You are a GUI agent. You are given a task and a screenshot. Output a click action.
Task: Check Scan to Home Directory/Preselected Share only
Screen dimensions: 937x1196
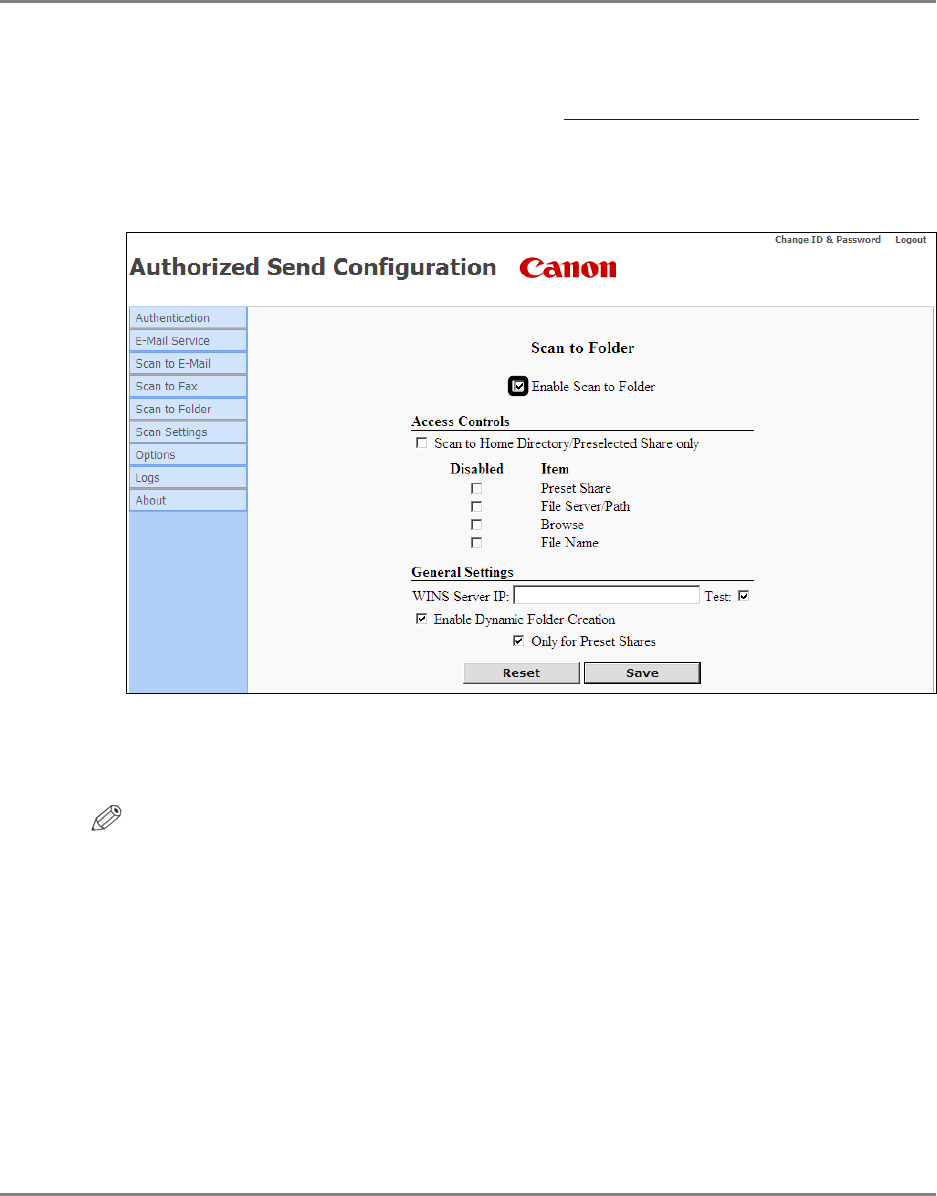[x=421, y=443]
